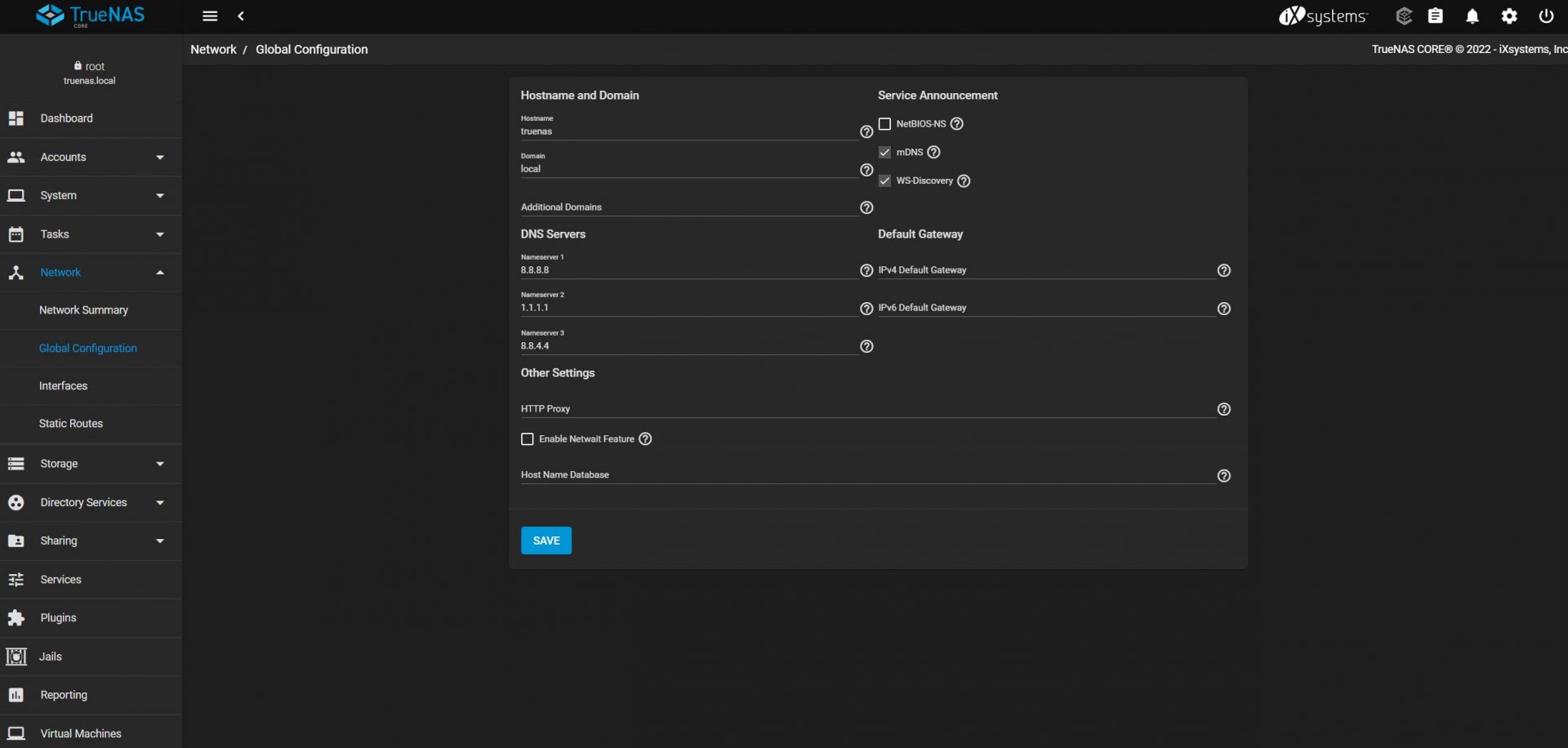Show help for the Hostname field
Viewport: 1568px width, 748px height.
pos(866,131)
